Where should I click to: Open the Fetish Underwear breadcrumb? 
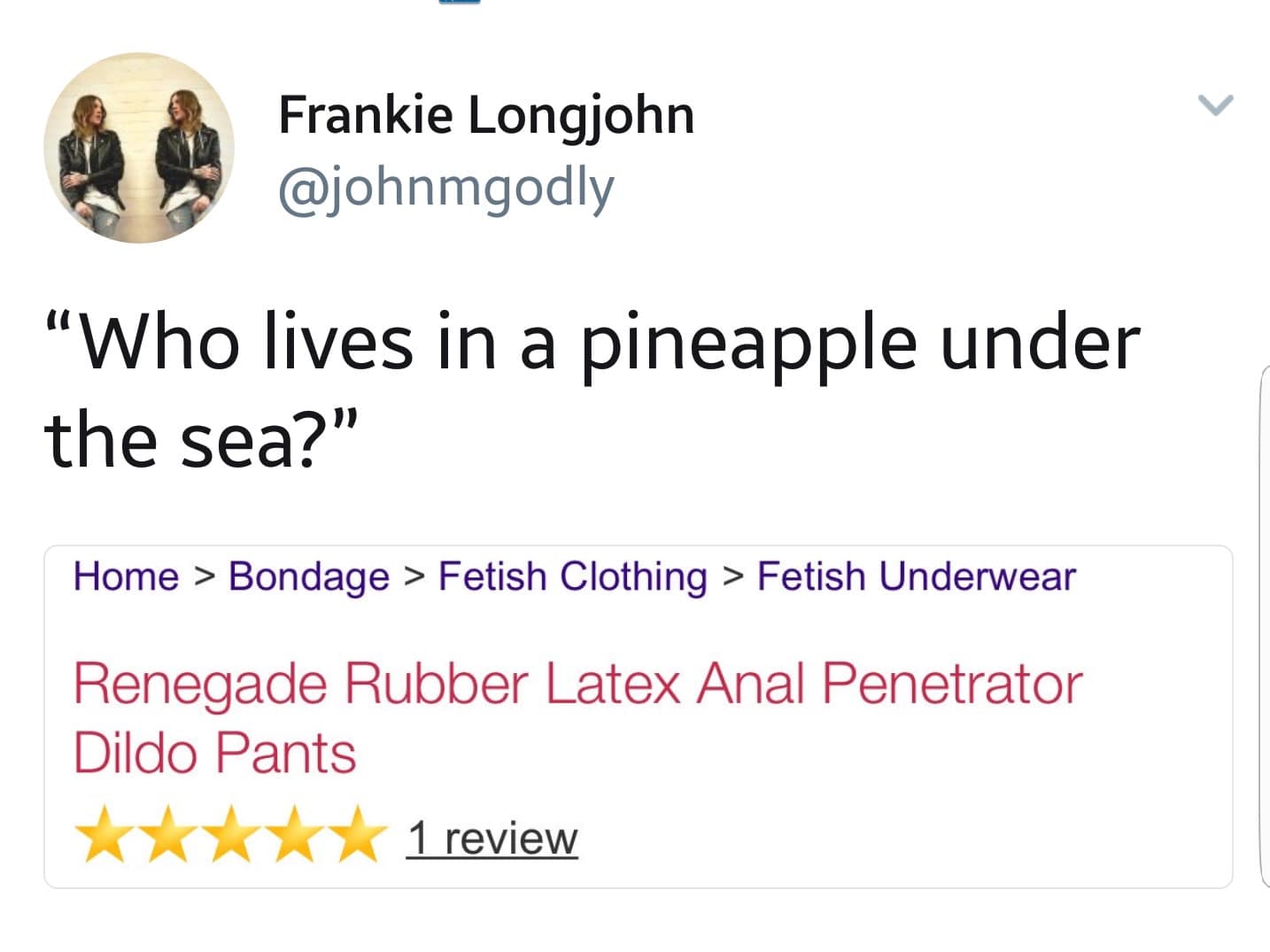tap(916, 577)
